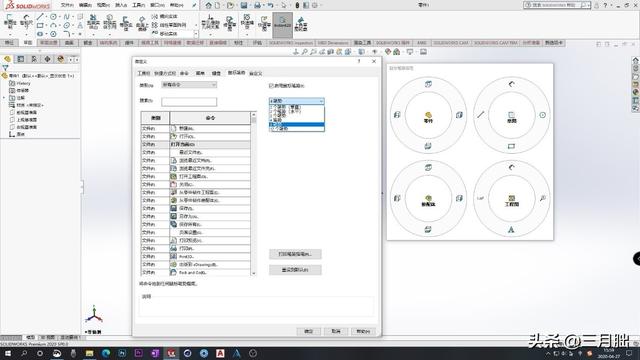Screen dimensions: 640x360
Task: Switch to the 工具栏 tab in dialog
Action: coord(144,73)
